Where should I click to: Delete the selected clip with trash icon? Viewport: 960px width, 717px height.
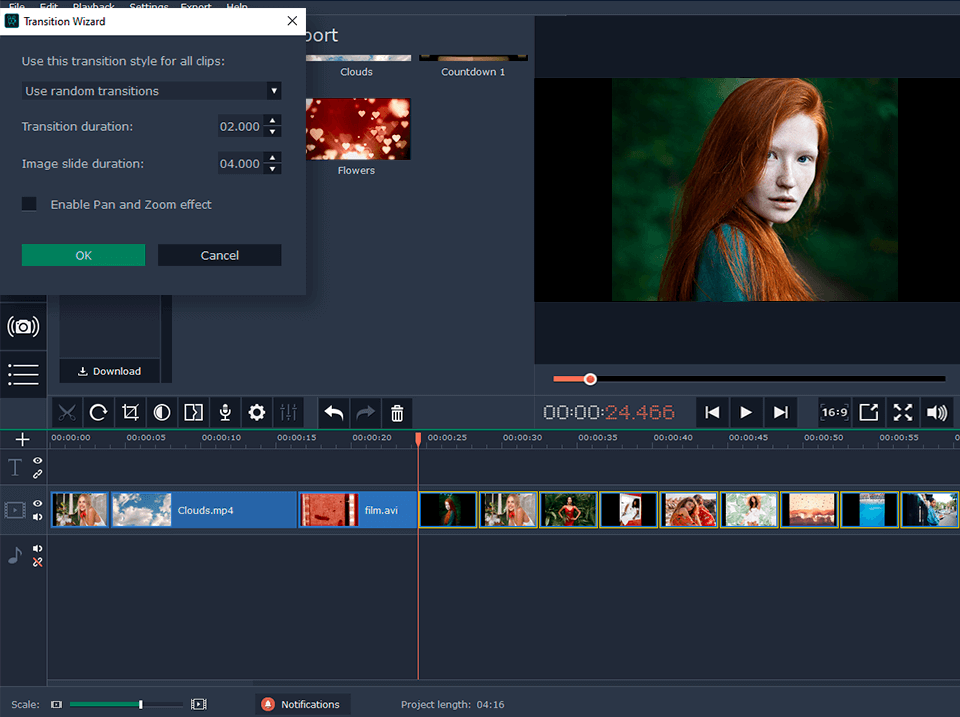(397, 412)
